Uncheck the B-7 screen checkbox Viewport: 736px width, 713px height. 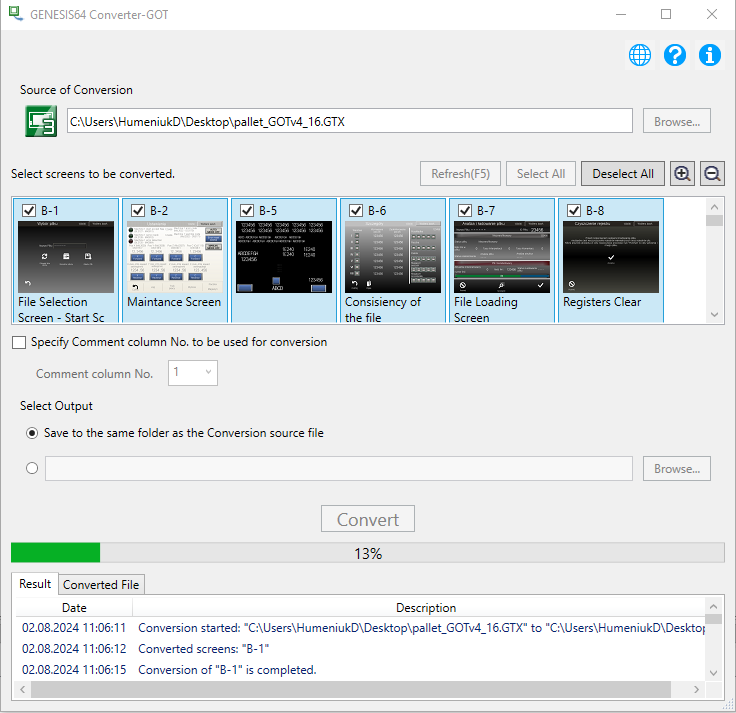(x=465, y=210)
